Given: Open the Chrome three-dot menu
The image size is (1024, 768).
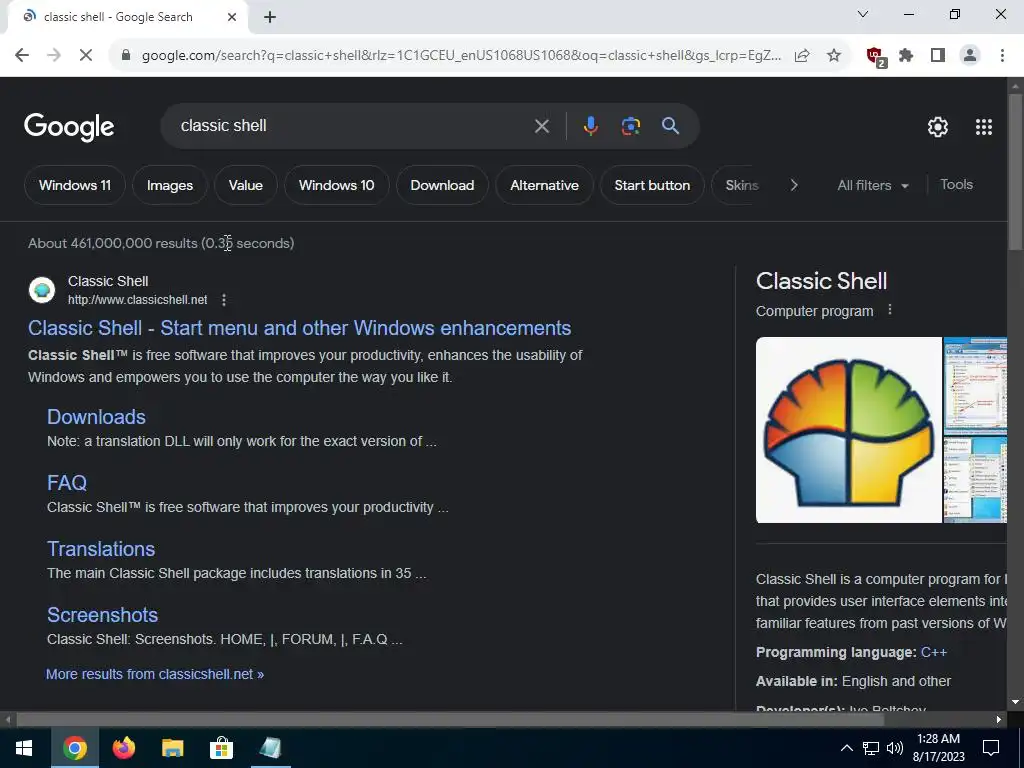Looking at the screenshot, I should pos(1002,56).
